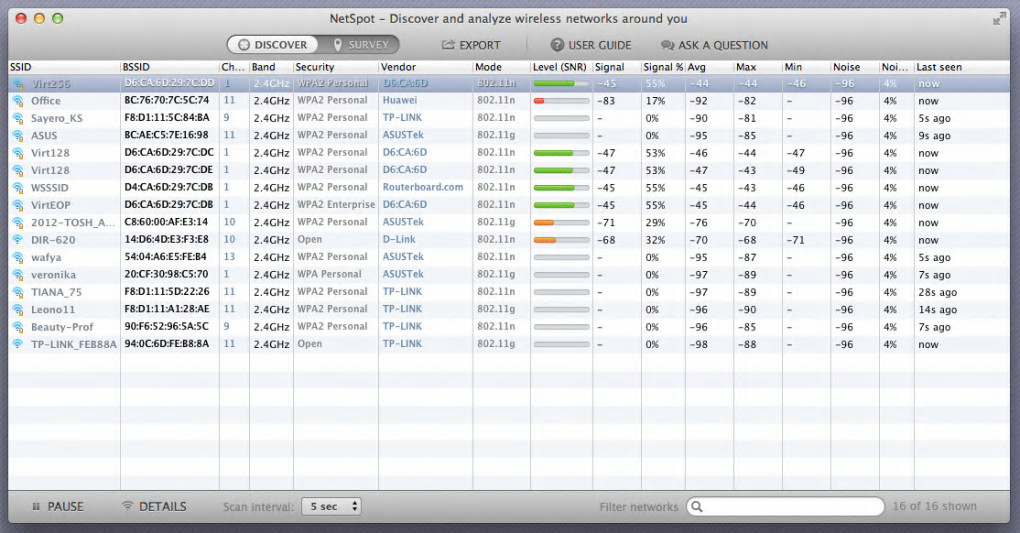The image size is (1020, 533).
Task: Click the 17% signal value for Office
Action: pos(655,101)
